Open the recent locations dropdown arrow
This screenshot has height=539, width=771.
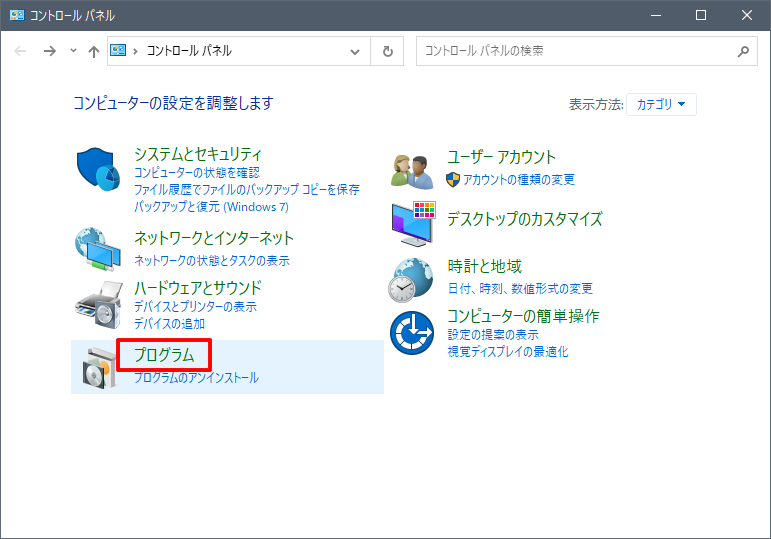point(73,50)
